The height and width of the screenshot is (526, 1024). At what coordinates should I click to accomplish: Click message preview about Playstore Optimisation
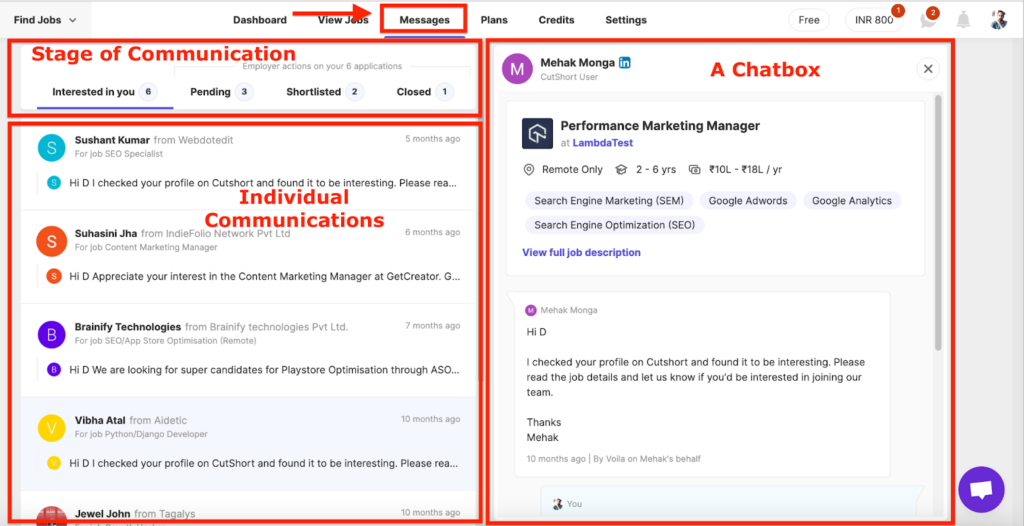[264, 370]
